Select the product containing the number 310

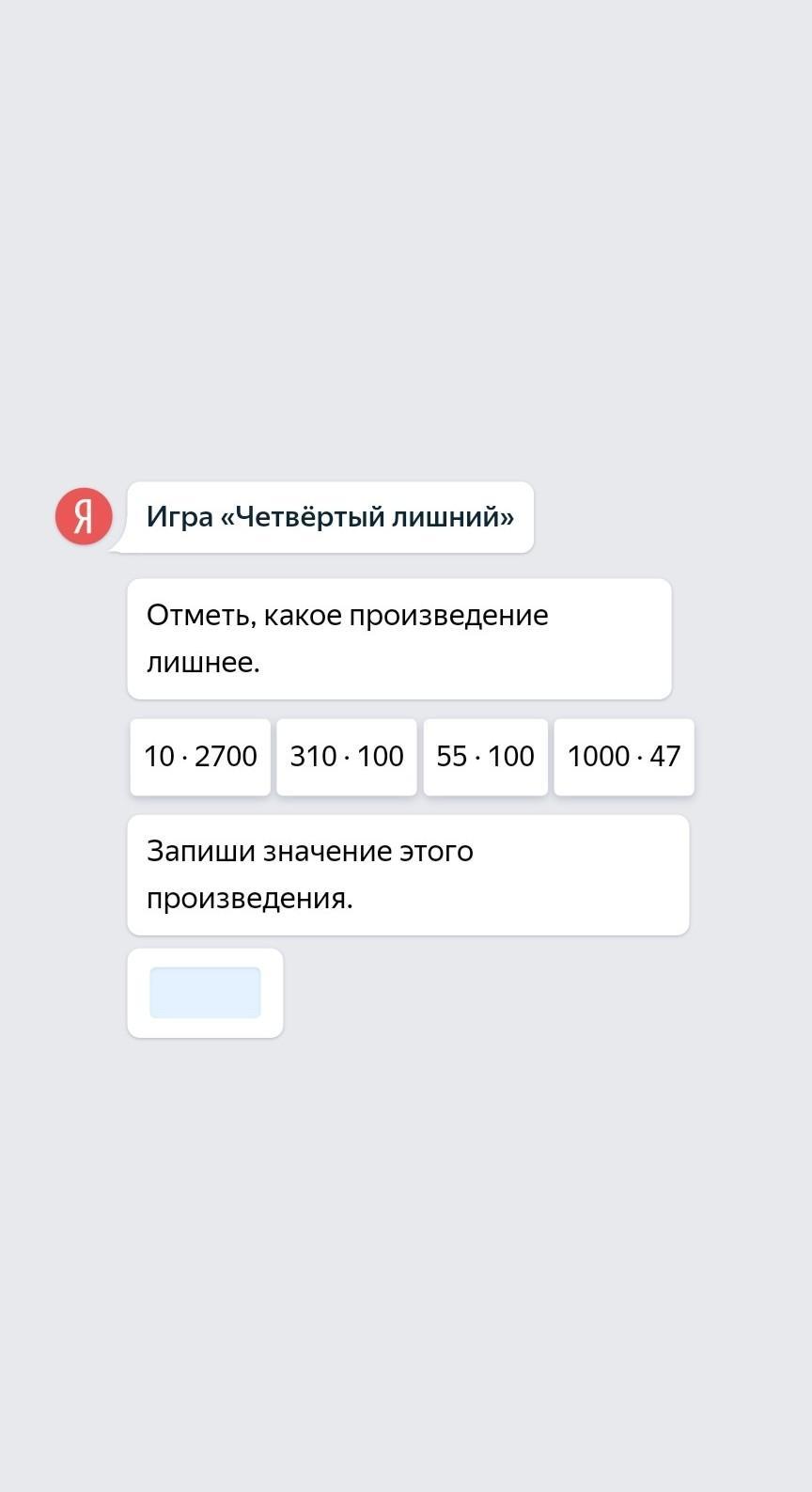coord(346,757)
